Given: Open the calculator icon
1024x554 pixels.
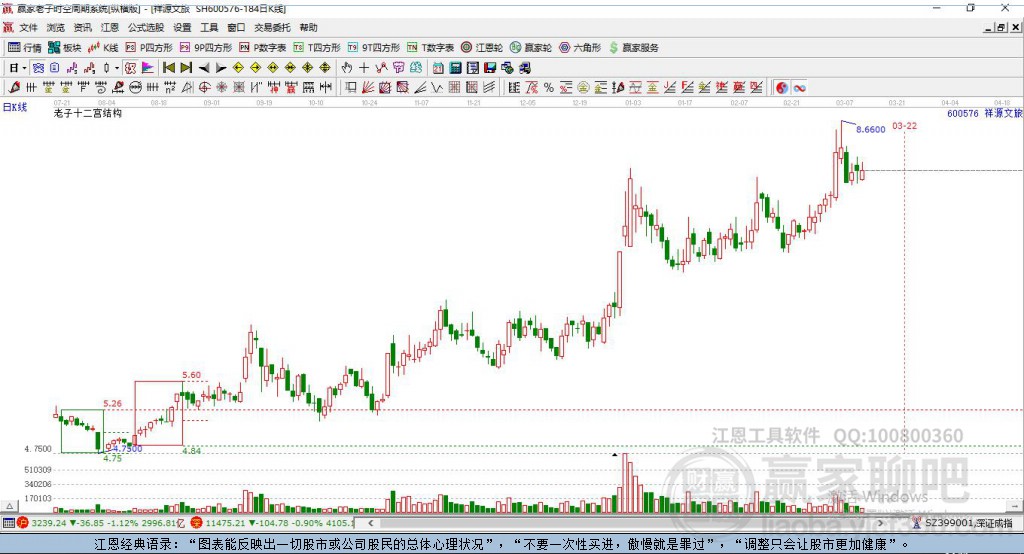Looking at the screenshot, I should point(455,68).
